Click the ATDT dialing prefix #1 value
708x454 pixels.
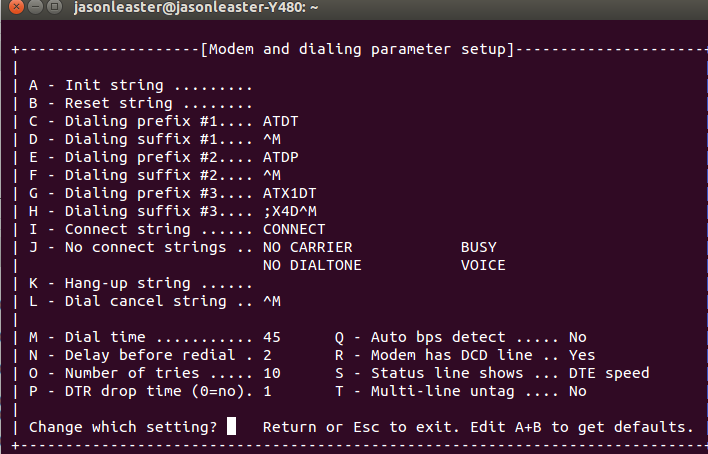[280, 121]
